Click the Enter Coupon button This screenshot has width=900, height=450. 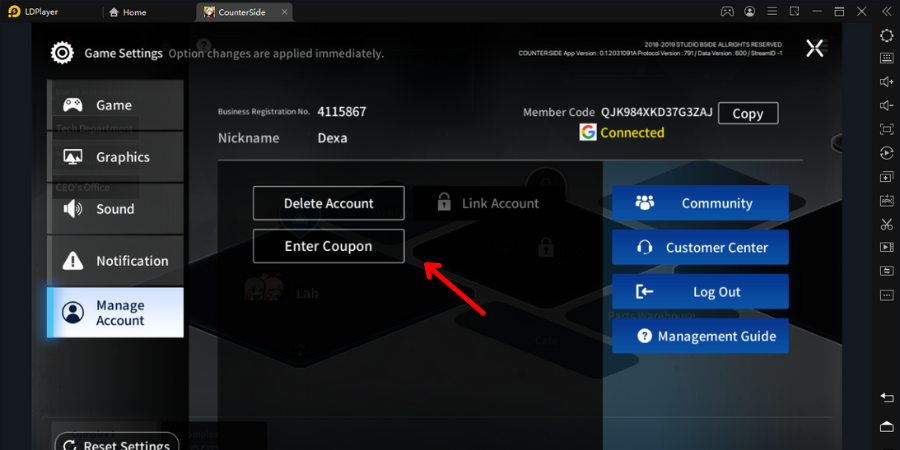(328, 246)
